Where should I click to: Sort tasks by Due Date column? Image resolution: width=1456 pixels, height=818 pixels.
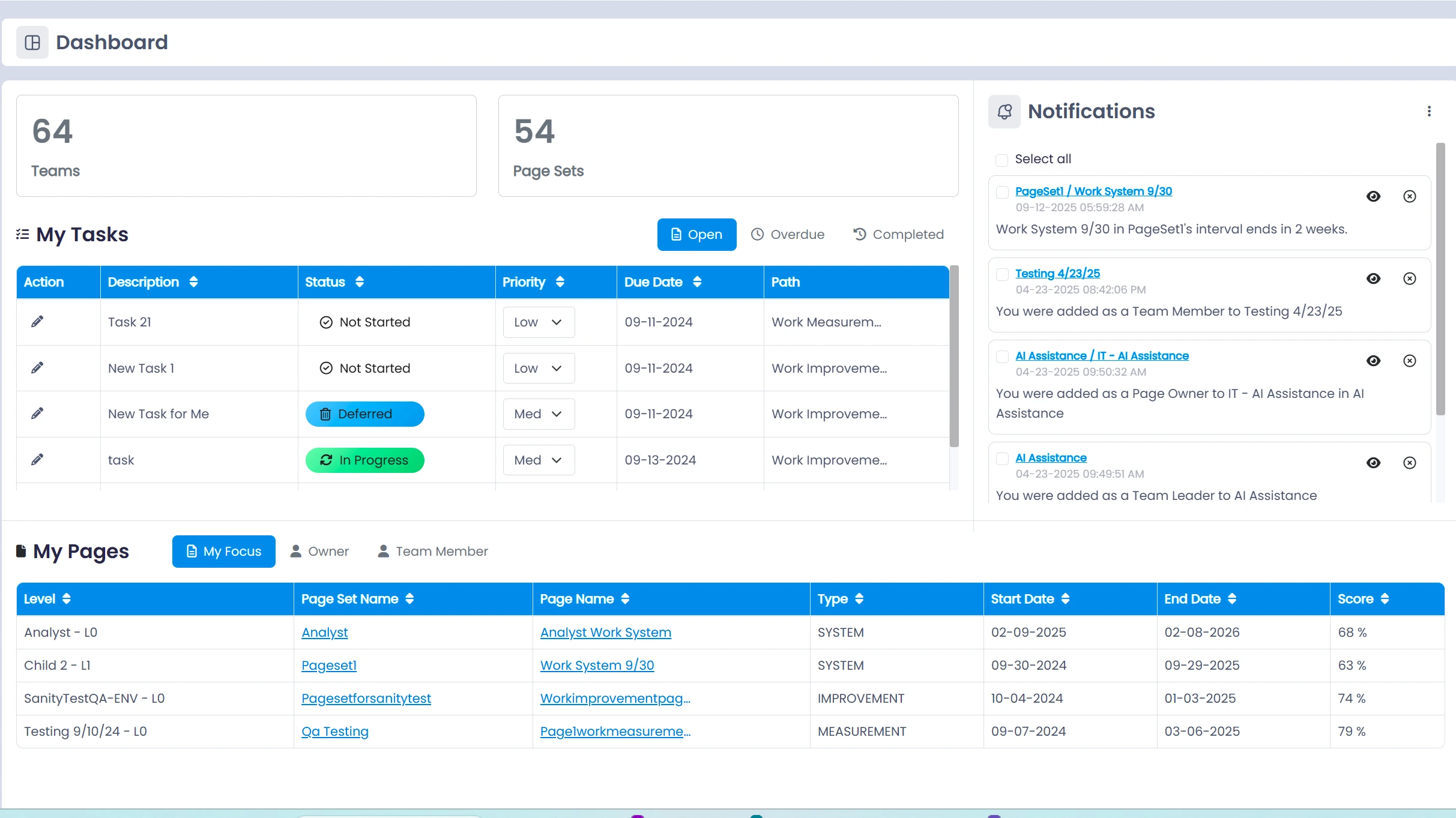click(697, 282)
